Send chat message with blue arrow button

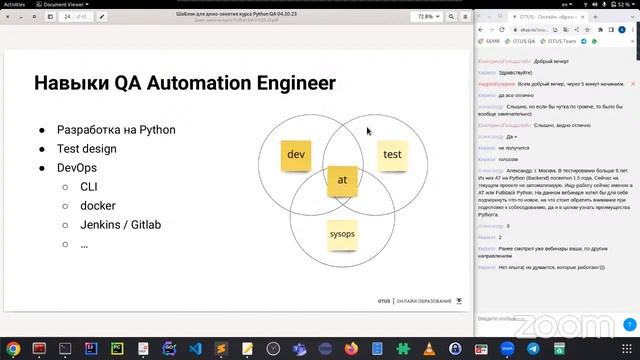[x=630, y=324]
